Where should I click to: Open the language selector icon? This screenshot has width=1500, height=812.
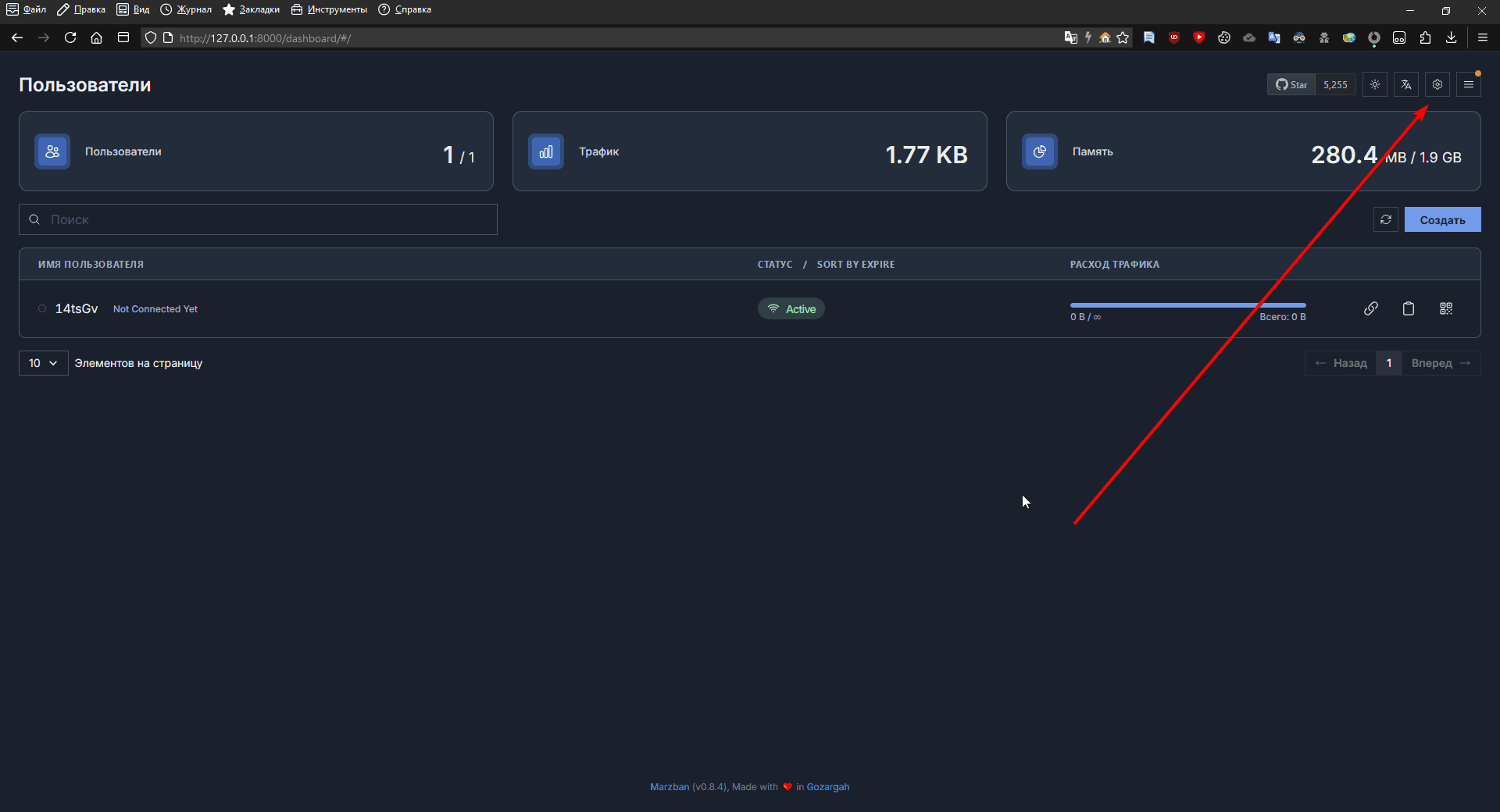1406,84
